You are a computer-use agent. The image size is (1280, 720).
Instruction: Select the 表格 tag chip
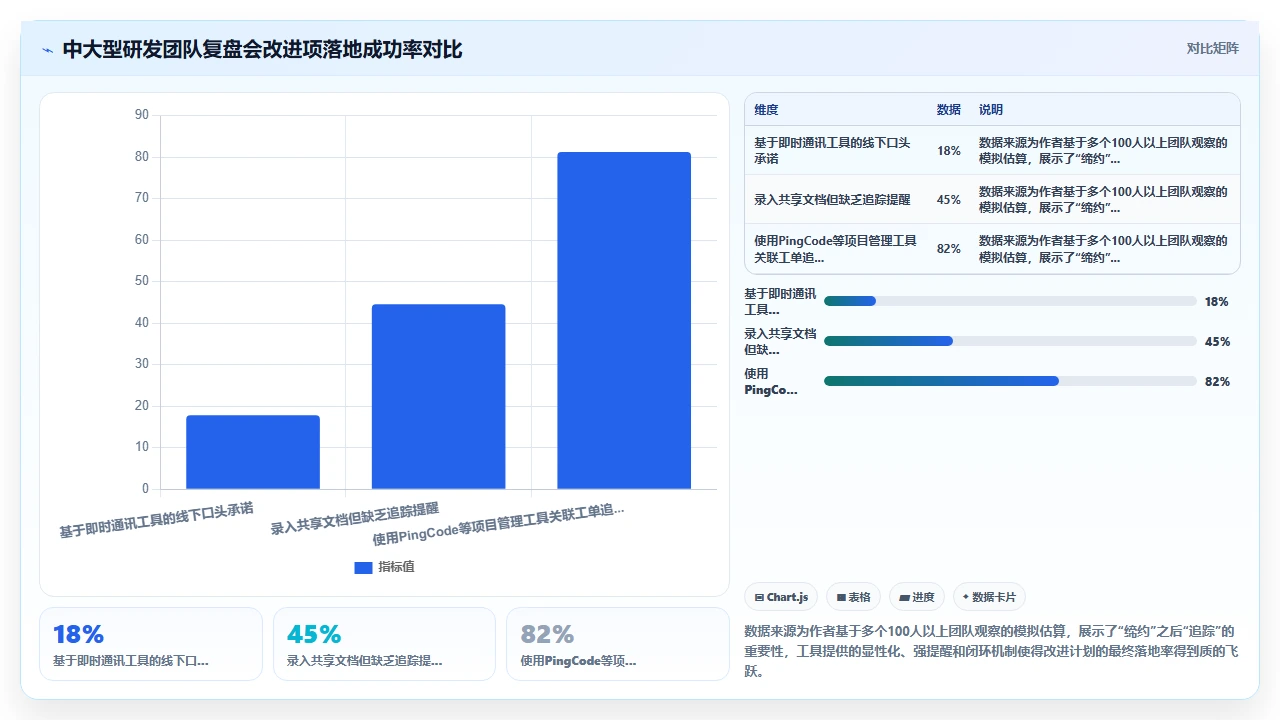(x=853, y=597)
